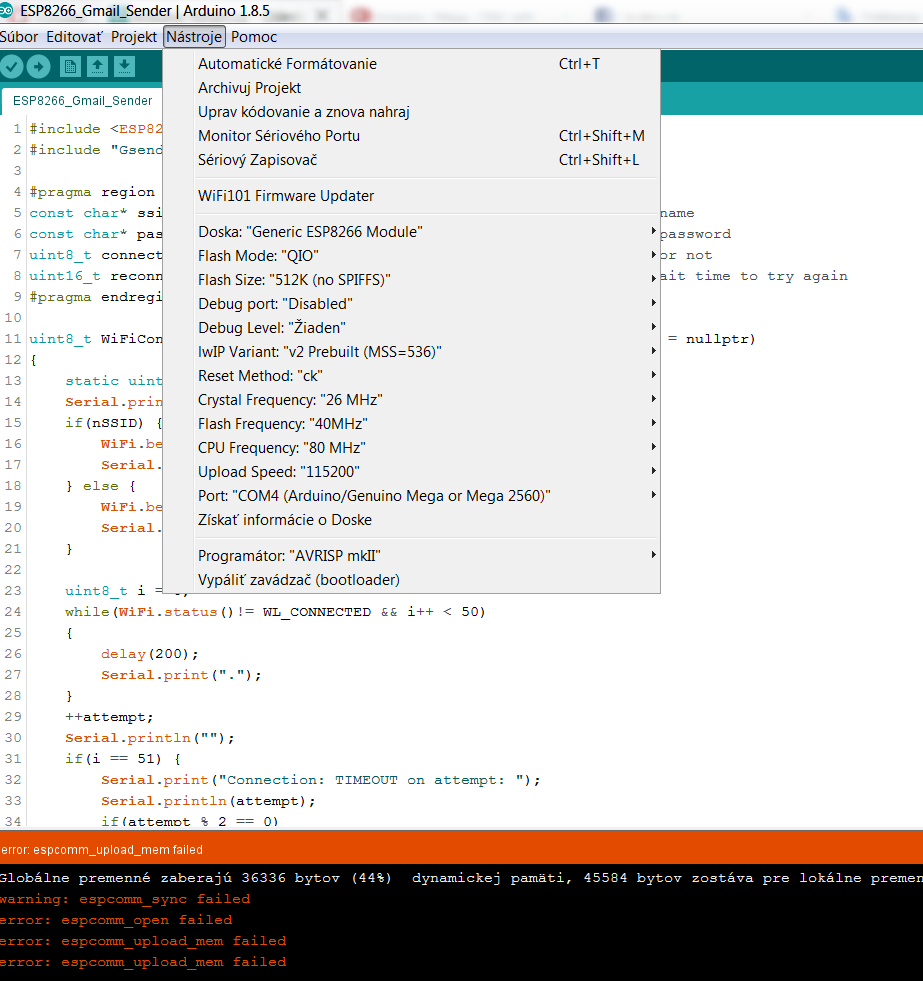Select Monitor Sériového Portu menu entry
This screenshot has height=981, width=923.
pyautogui.click(x=279, y=136)
